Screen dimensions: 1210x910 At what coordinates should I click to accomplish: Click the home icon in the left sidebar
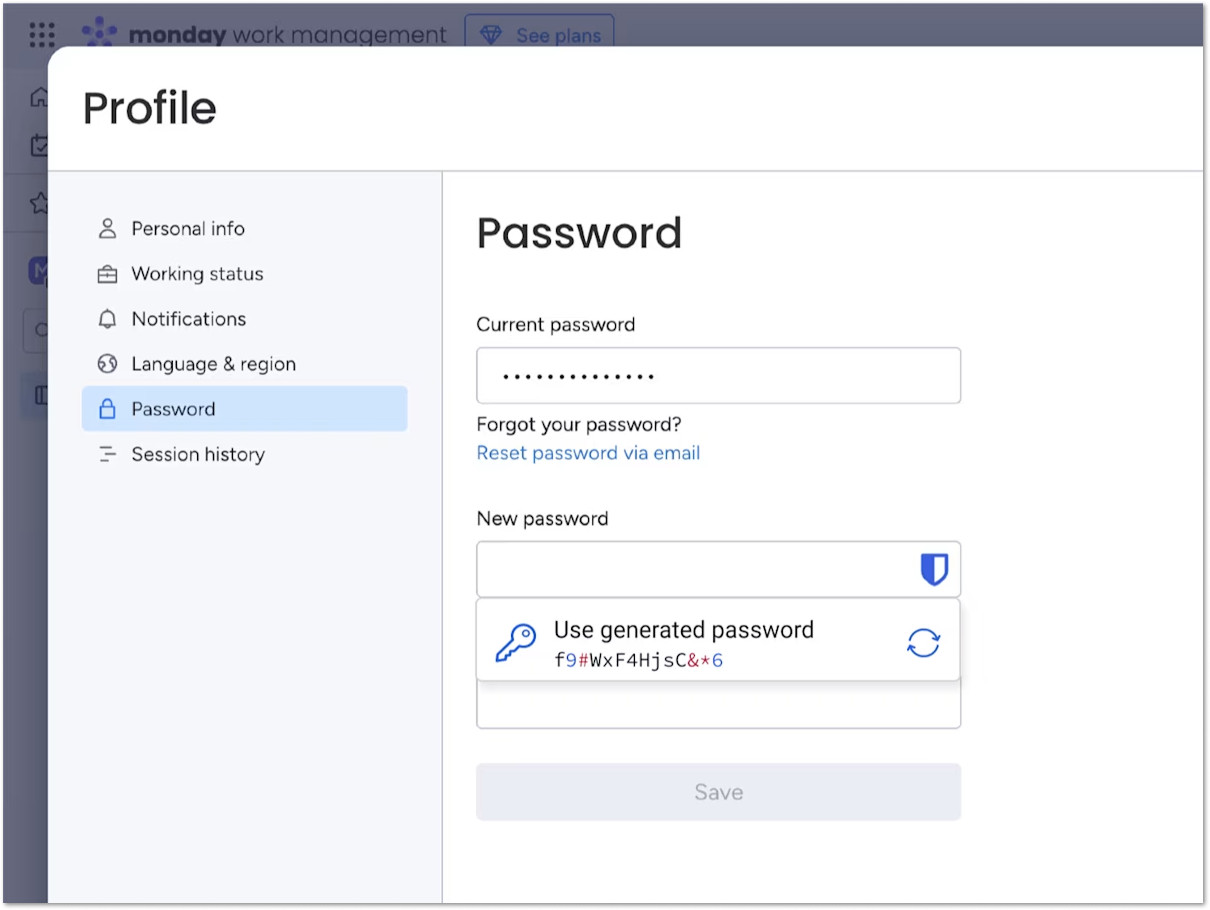pyautogui.click(x=38, y=97)
